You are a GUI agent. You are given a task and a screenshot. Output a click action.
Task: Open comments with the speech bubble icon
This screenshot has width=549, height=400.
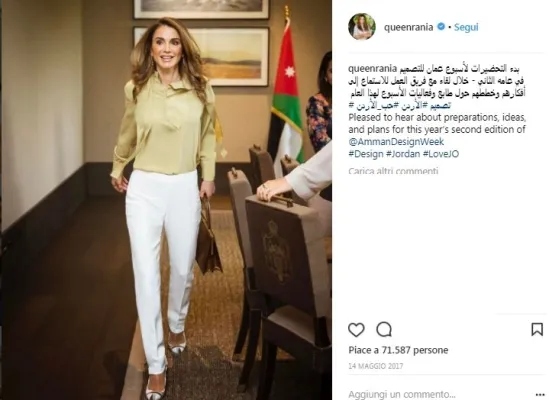coord(384,330)
